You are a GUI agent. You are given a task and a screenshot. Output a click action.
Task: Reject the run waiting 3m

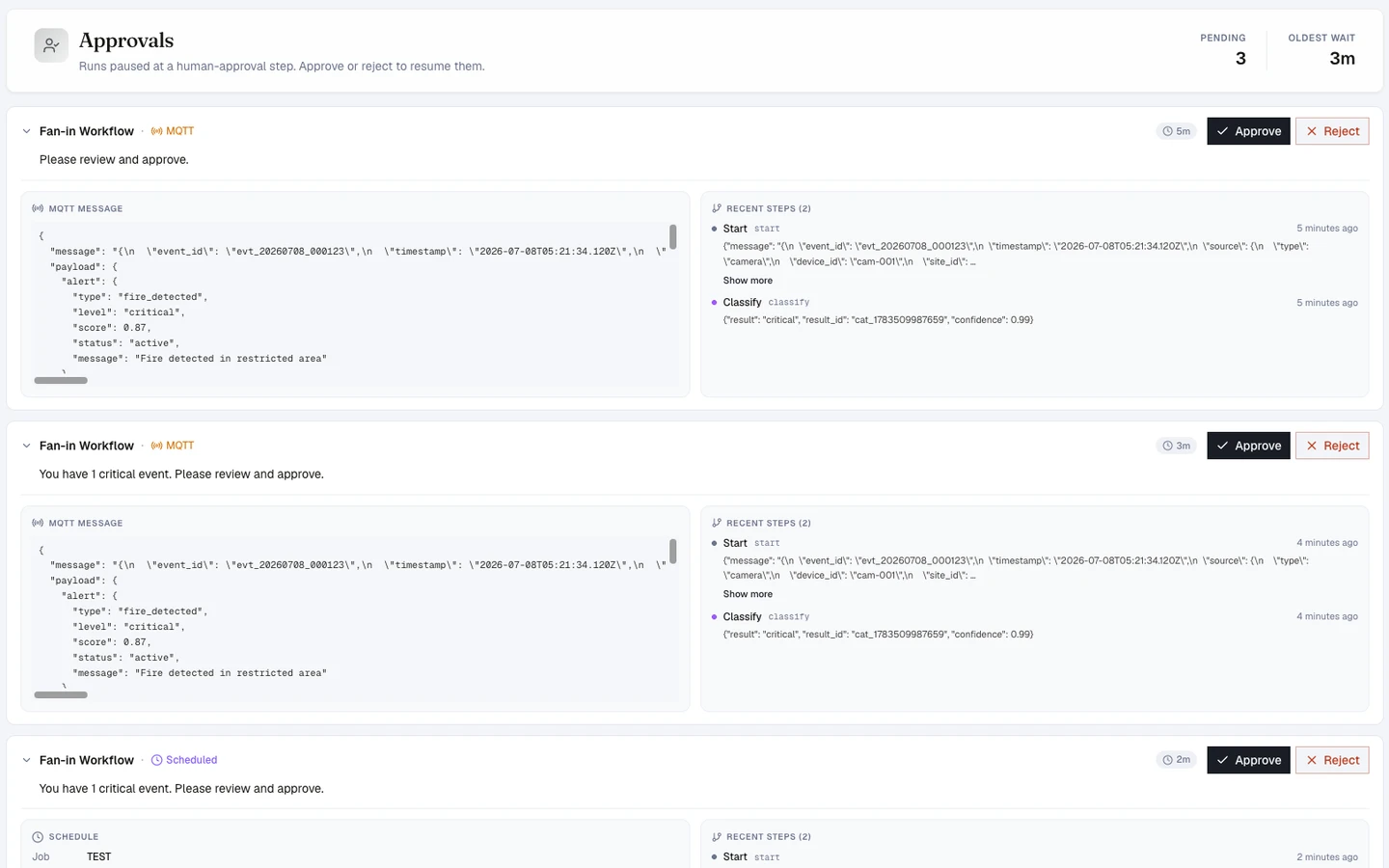(1332, 446)
